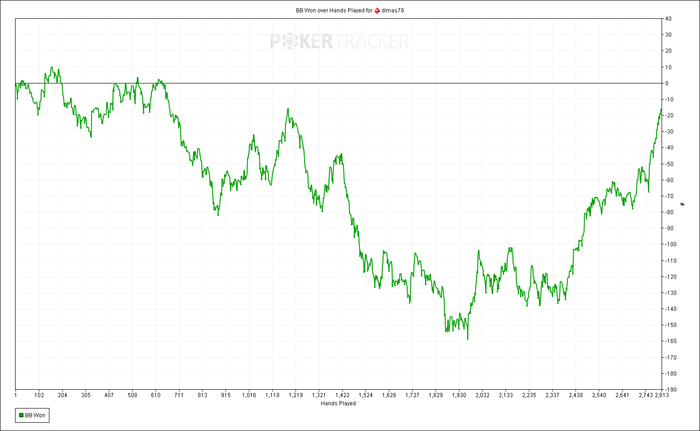This screenshot has height=431, width=700.
Task: Click x-axis tick label 2,641
Action: pyautogui.click(x=622, y=395)
